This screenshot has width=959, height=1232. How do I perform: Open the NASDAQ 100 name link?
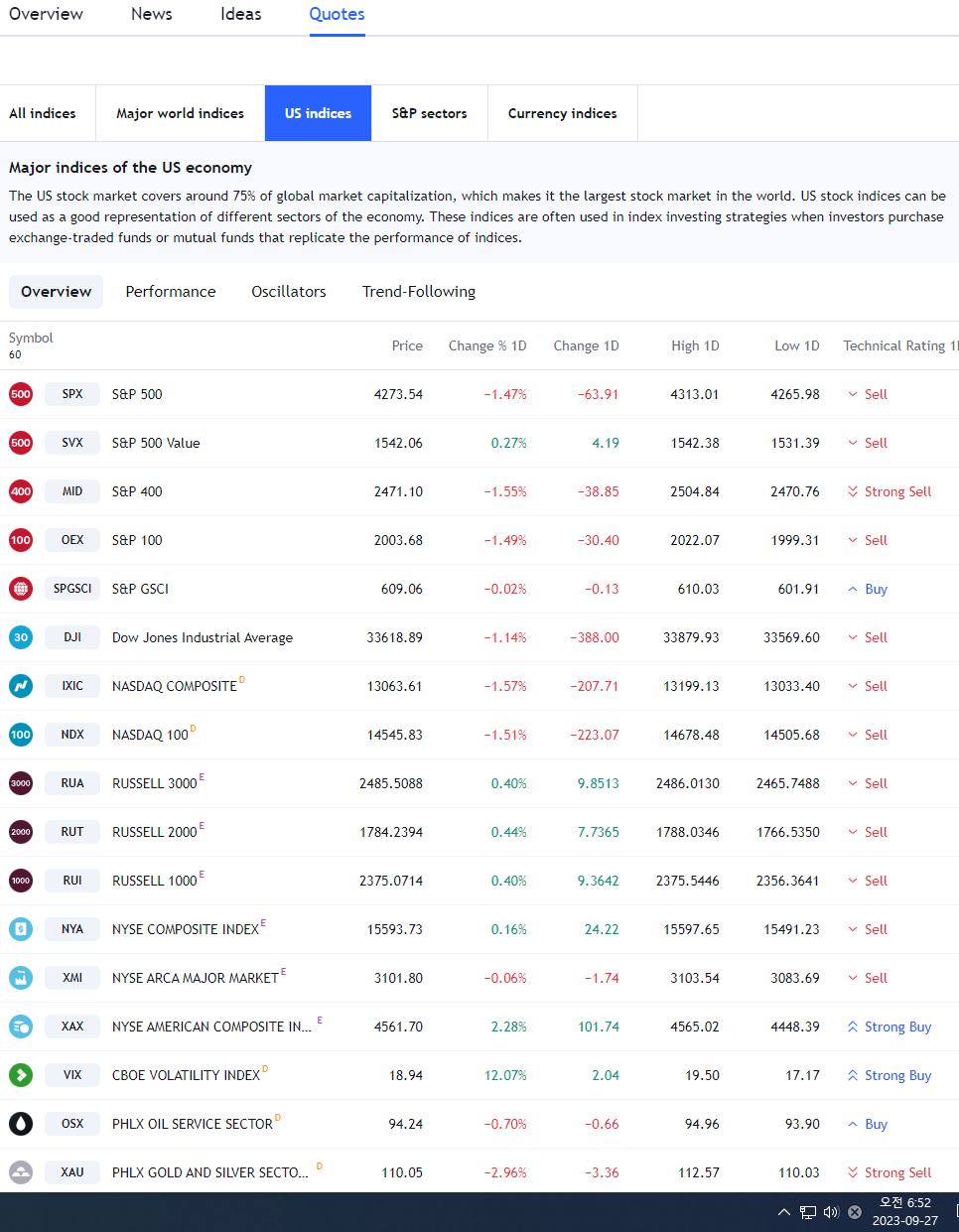click(150, 735)
